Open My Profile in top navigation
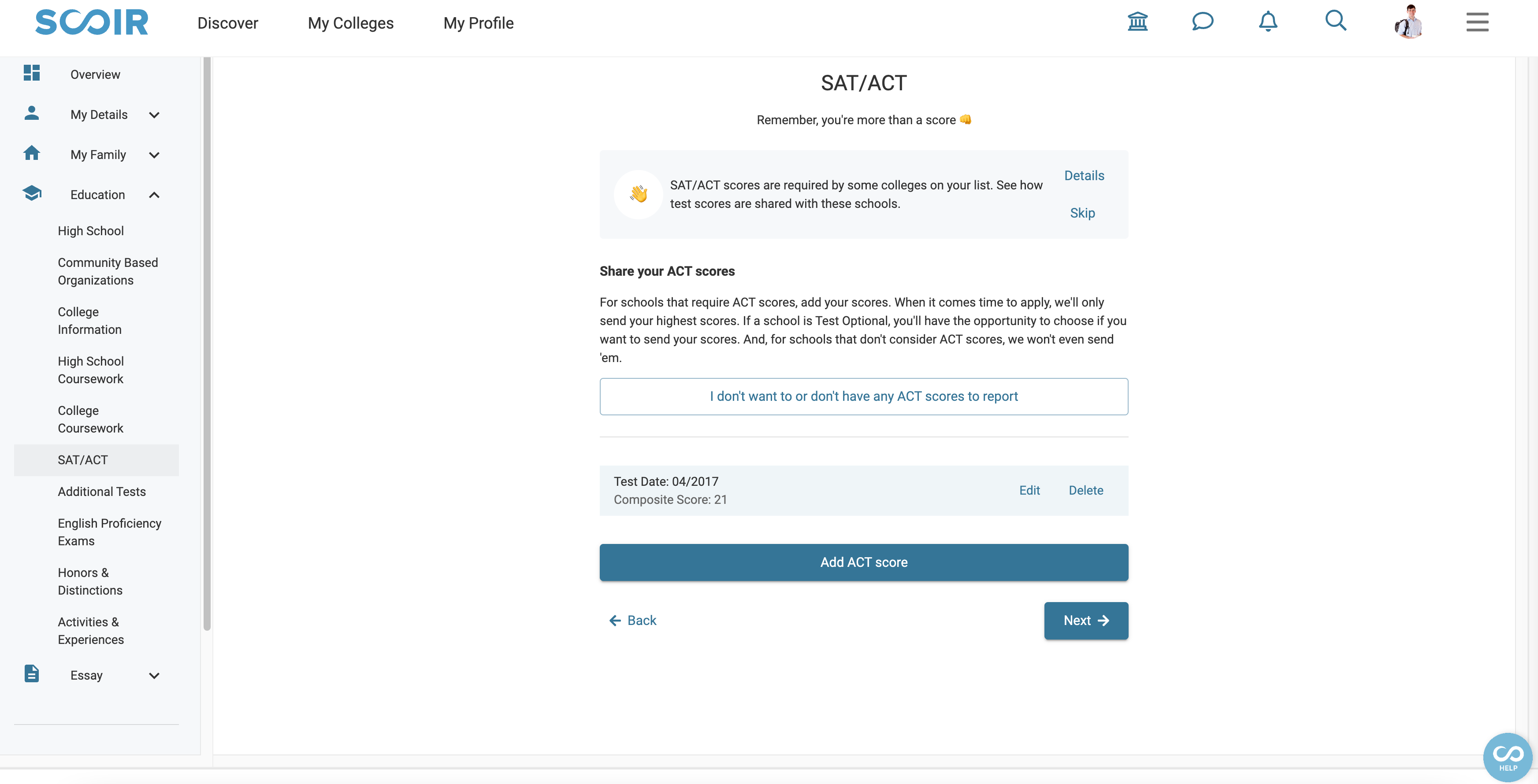 pyautogui.click(x=478, y=22)
